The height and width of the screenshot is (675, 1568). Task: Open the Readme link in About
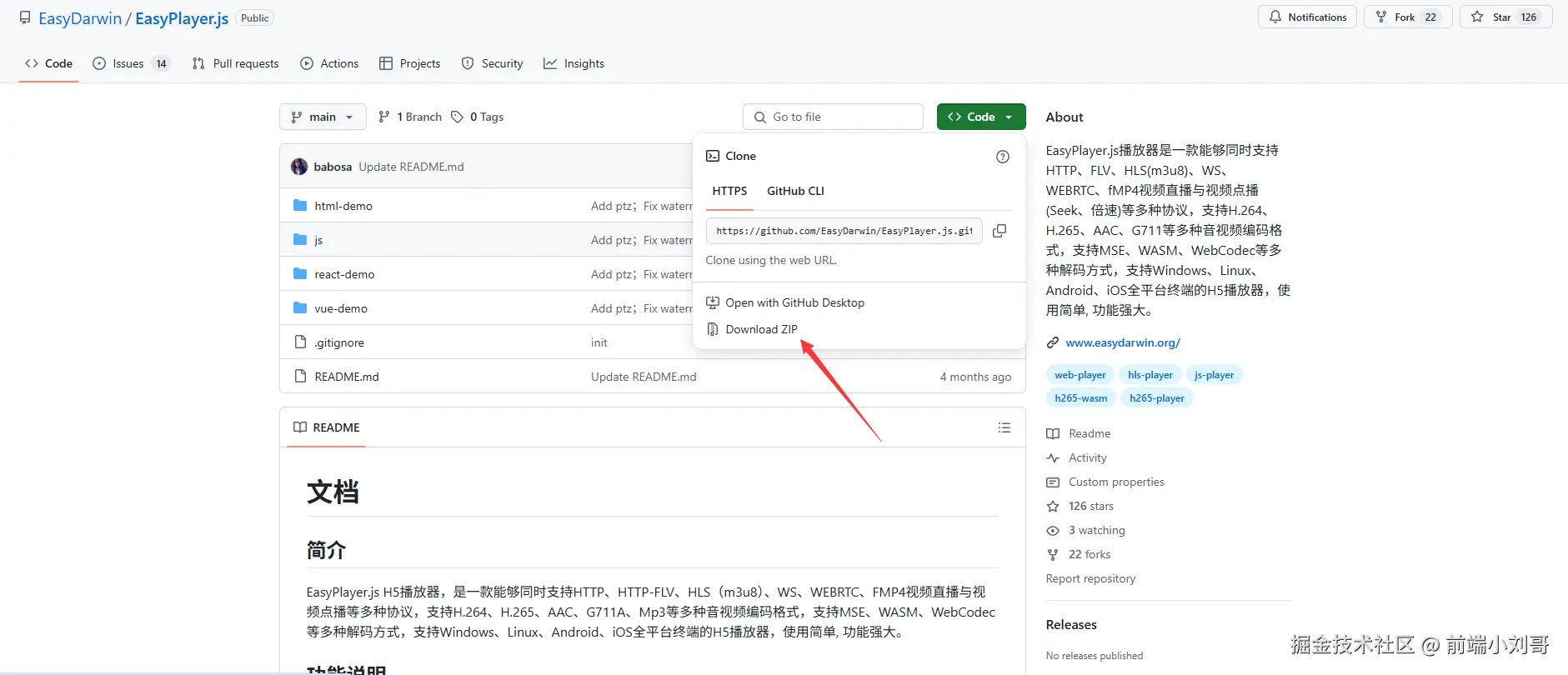tap(1090, 433)
